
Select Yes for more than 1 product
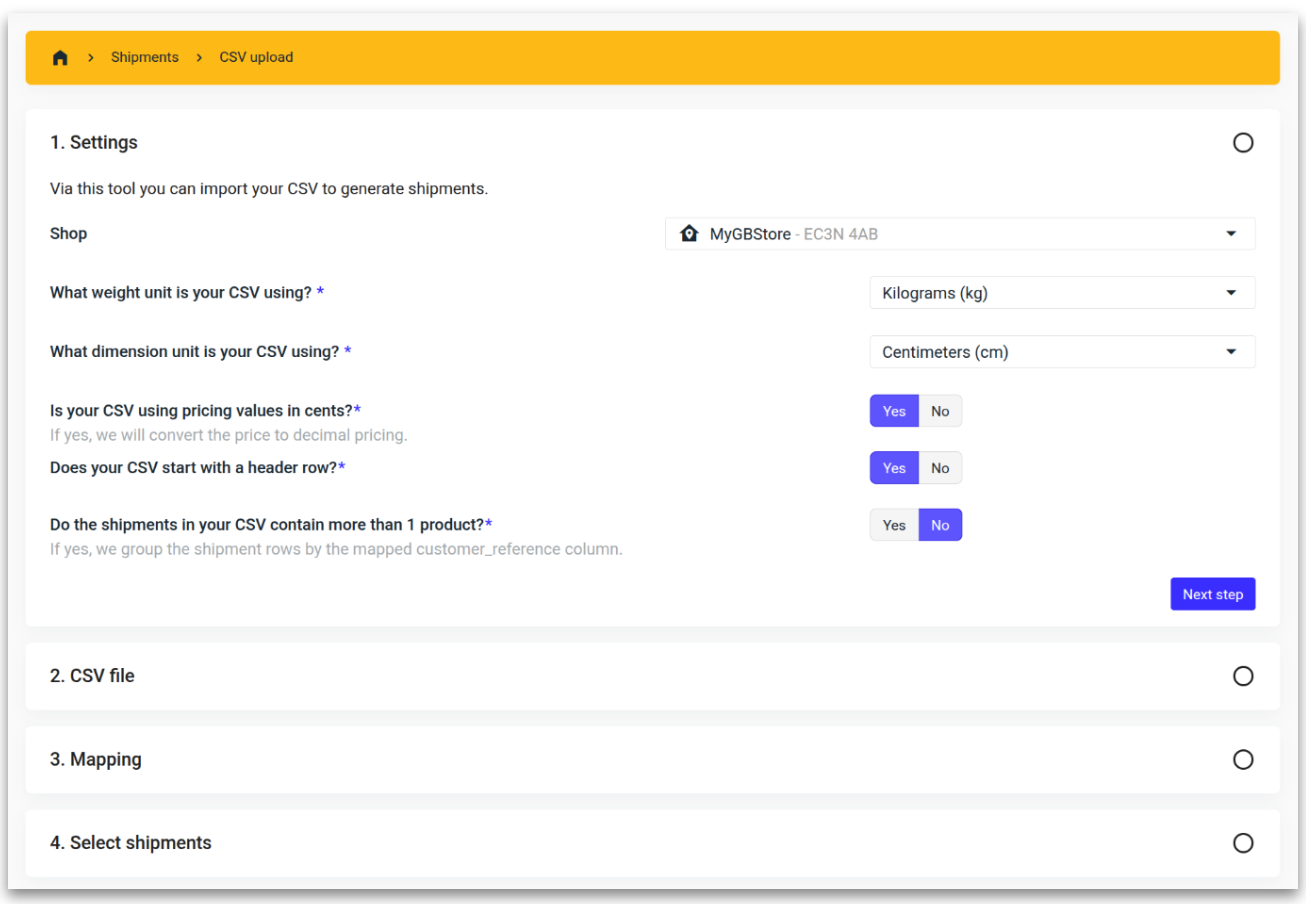[894, 525]
